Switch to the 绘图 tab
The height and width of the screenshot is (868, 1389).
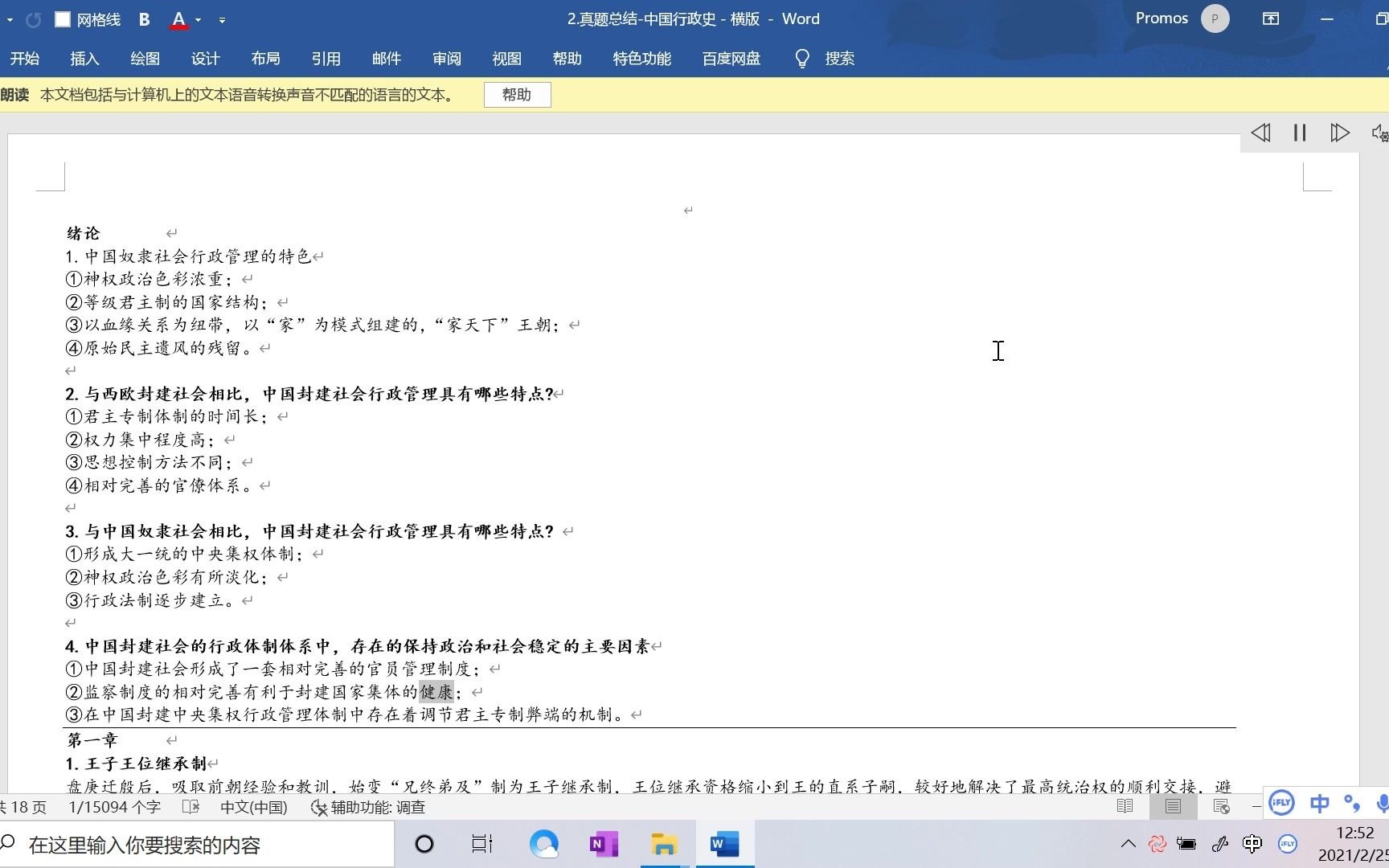145,59
